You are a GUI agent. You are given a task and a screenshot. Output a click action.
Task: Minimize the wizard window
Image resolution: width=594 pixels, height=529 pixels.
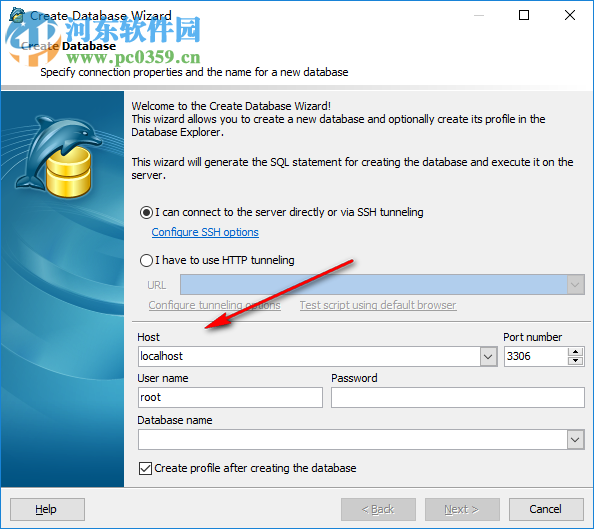(x=479, y=16)
